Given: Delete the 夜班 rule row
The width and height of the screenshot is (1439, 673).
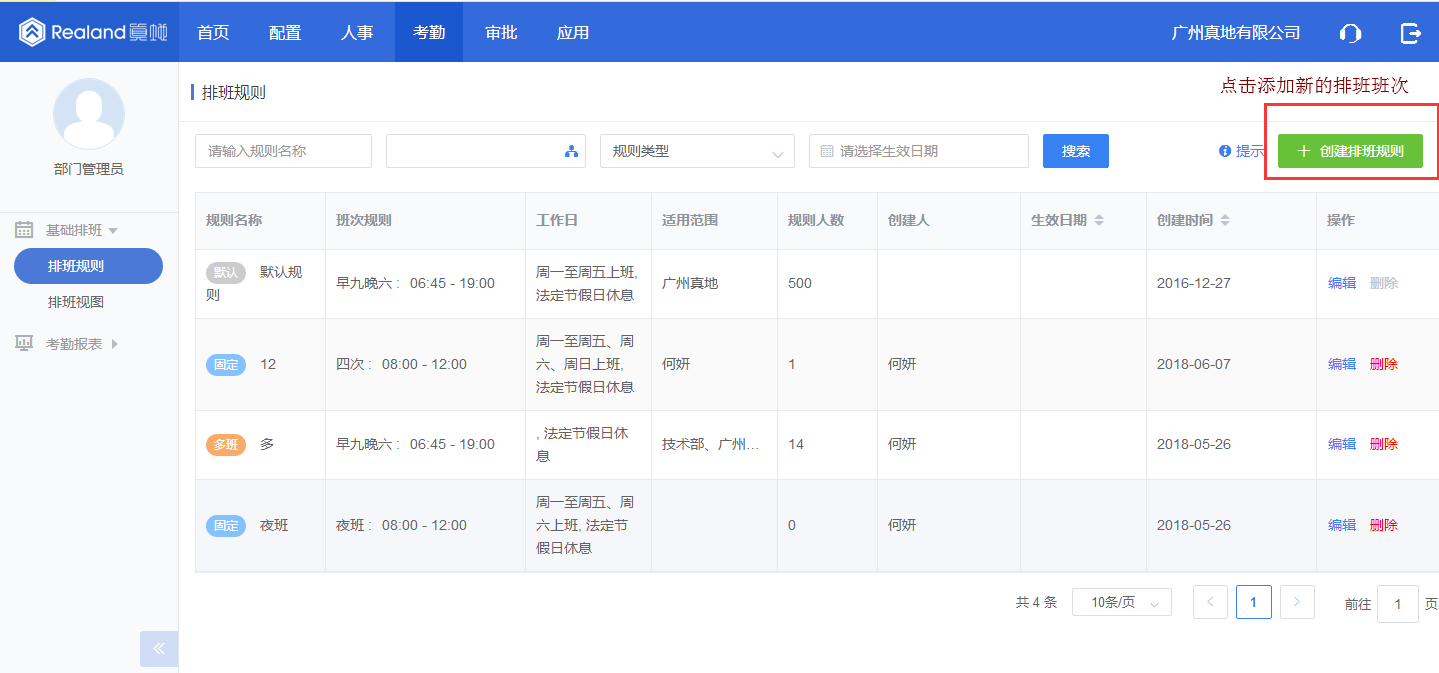Looking at the screenshot, I should [x=1384, y=525].
